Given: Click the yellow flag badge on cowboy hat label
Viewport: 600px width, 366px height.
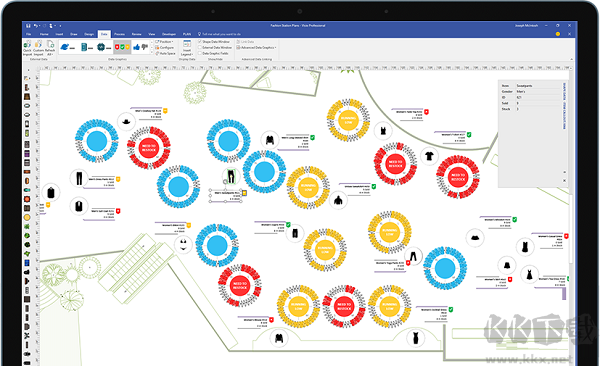Looking at the screenshot, I should coord(165,111).
